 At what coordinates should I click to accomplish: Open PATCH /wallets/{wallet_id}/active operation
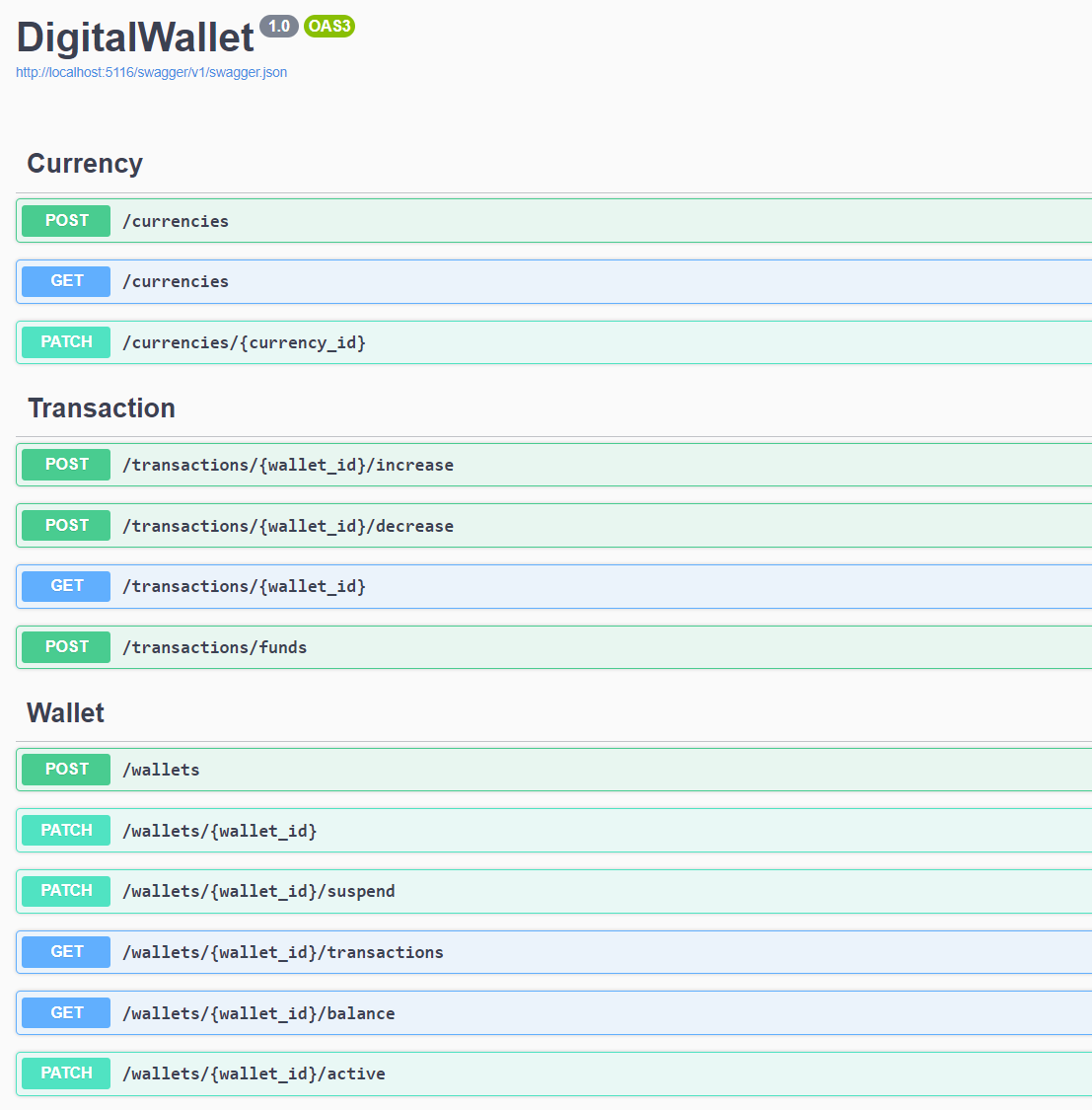pos(553,1073)
